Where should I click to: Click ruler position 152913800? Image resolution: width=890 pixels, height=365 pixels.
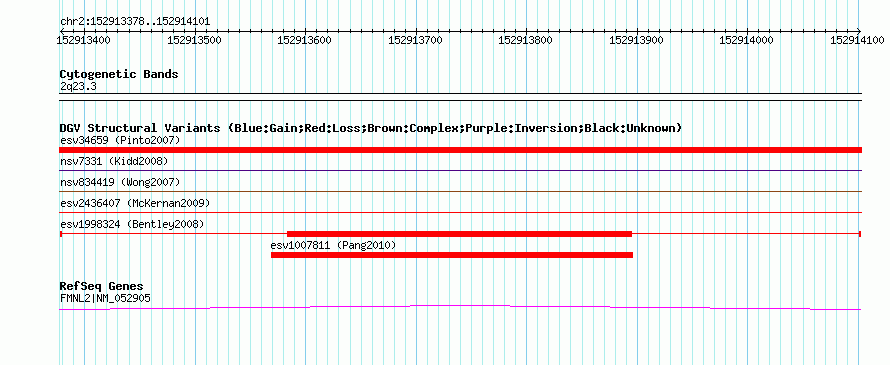click(x=526, y=40)
